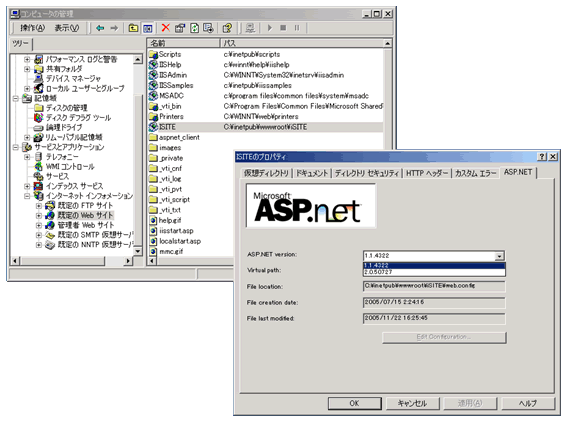Select the help.gif file icon
Viewport: 569px width, 425px height.
pyautogui.click(x=153, y=220)
